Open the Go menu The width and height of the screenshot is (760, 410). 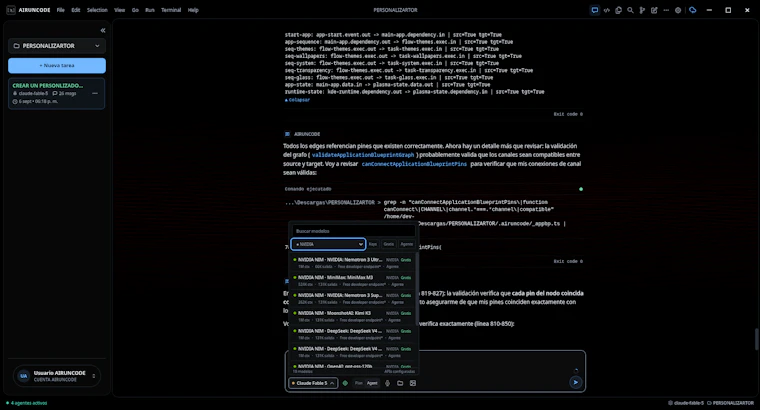pos(135,10)
